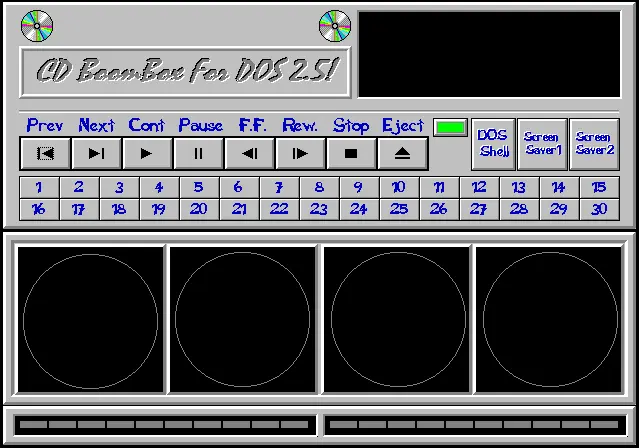Select track number 1

pos(39,187)
